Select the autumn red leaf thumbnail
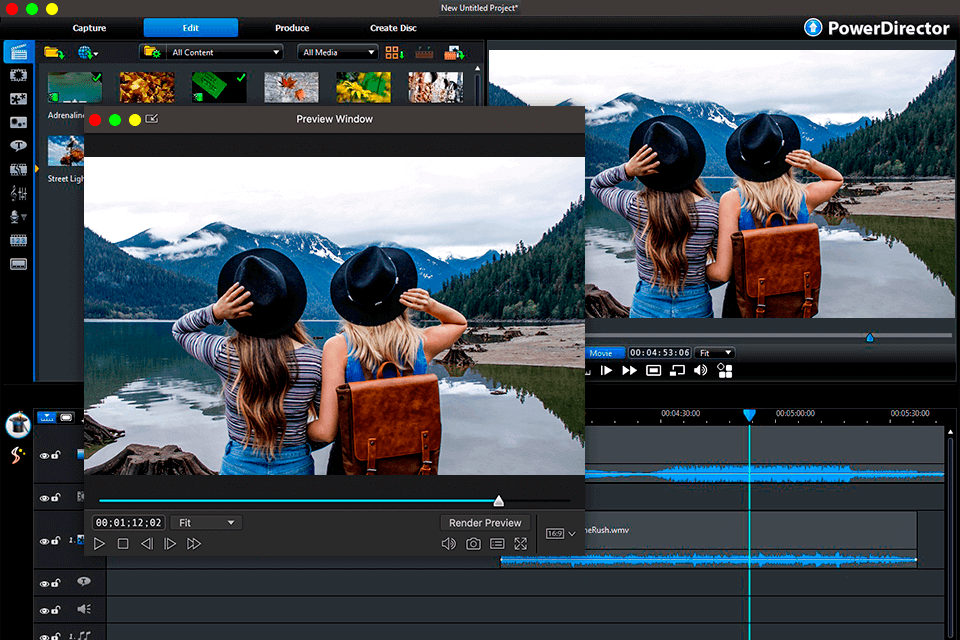The height and width of the screenshot is (640, 960). click(291, 87)
